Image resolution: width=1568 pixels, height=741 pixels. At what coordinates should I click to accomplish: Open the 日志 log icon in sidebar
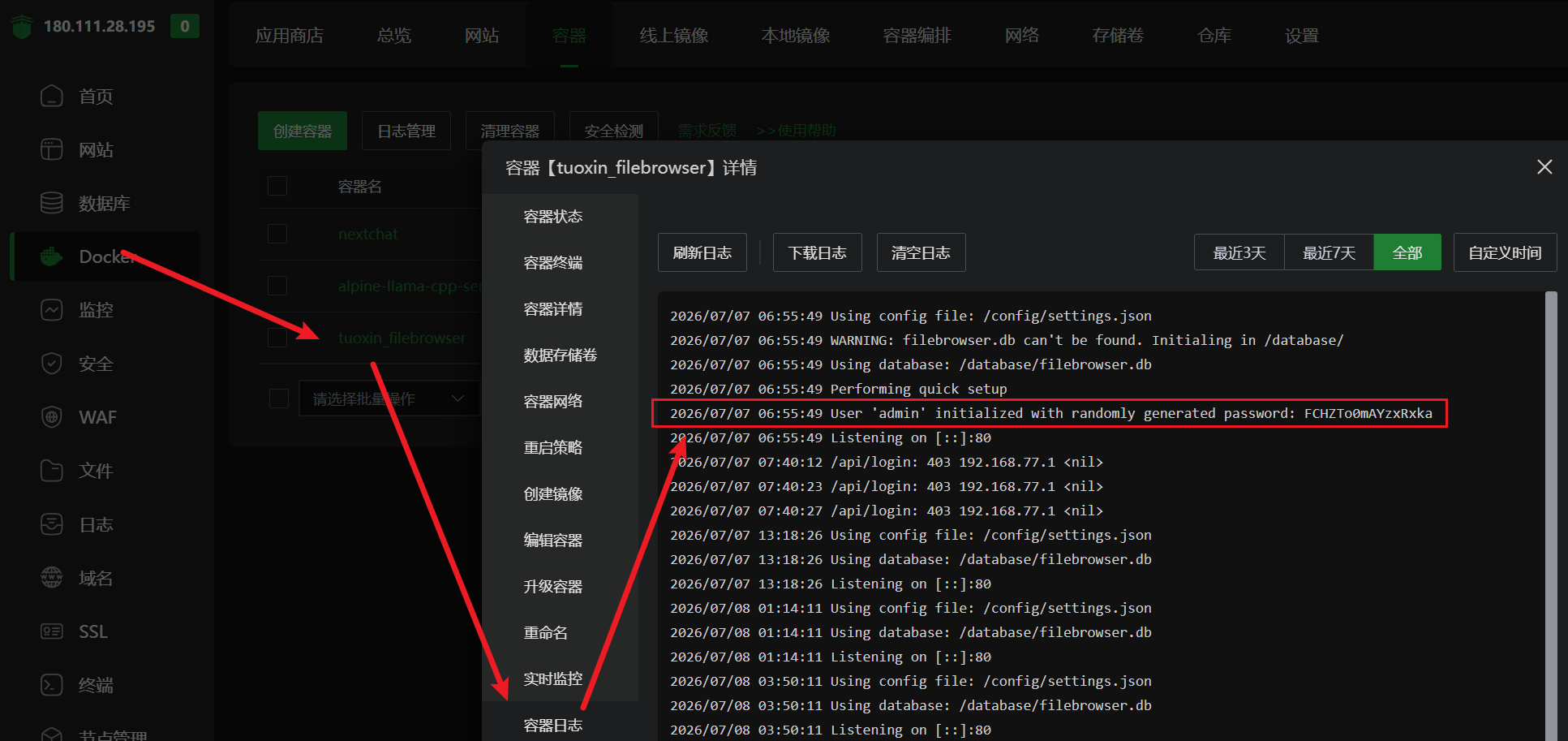click(x=51, y=524)
